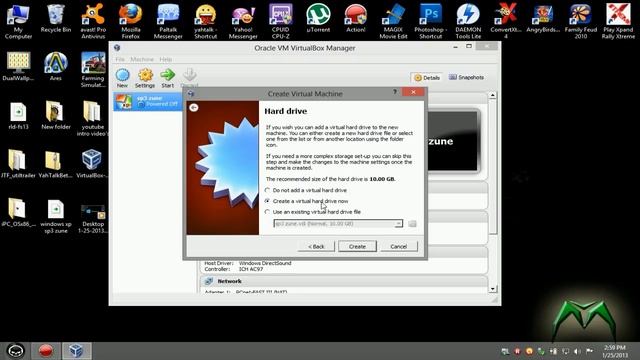Open the Recycle Bin icon
This screenshot has height=360, width=640.
56,18
